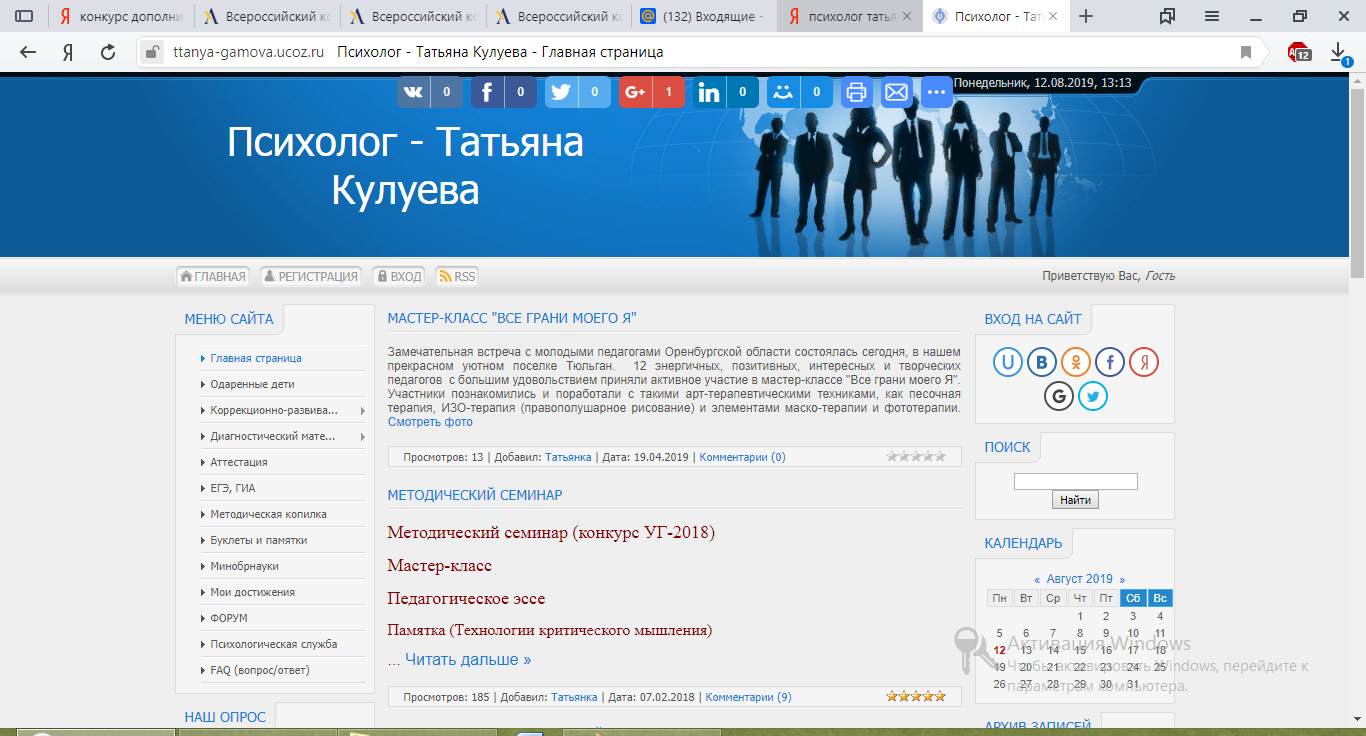Open Комментарии (0) link

point(742,457)
